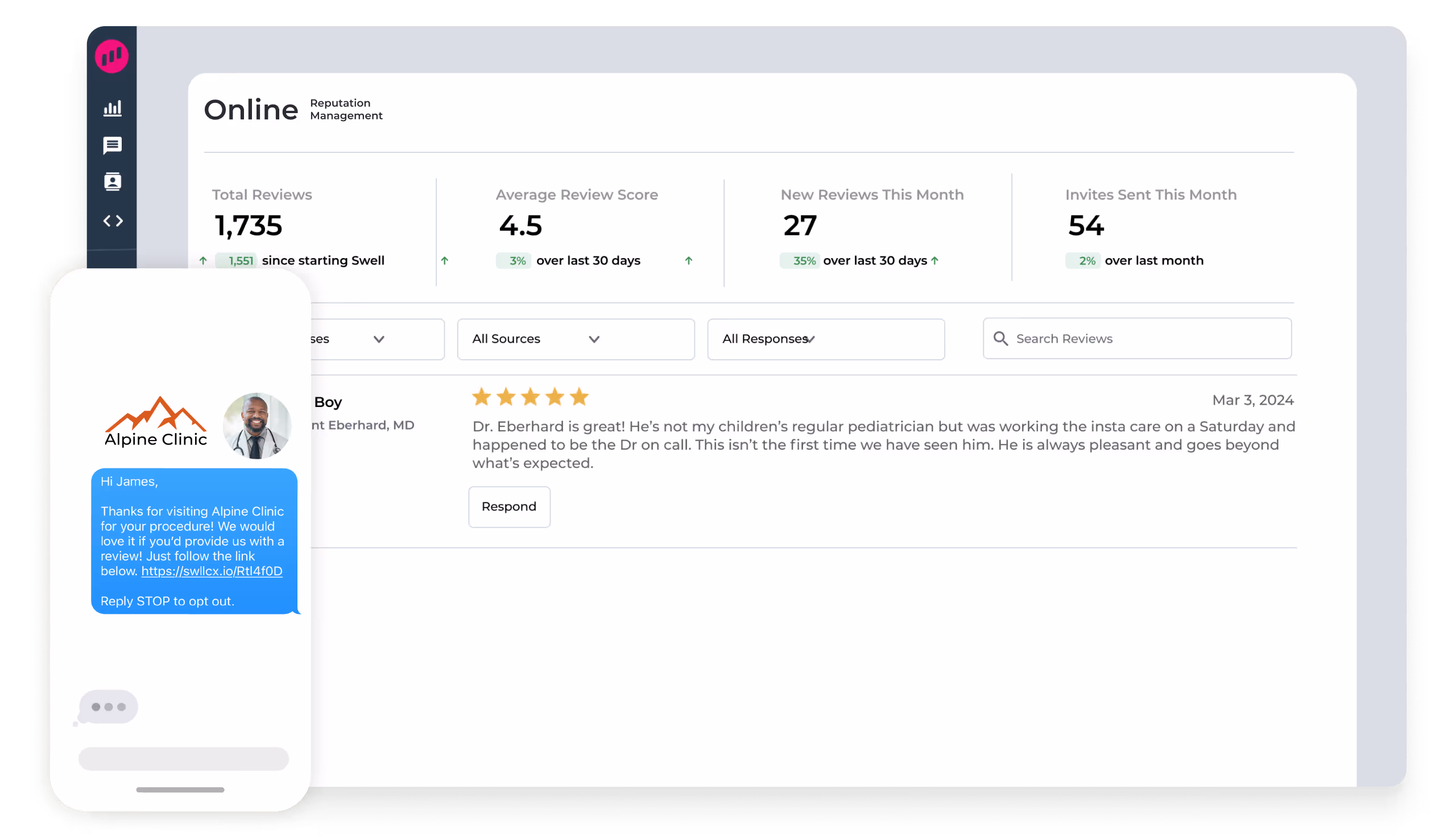Open the swllcx.io review link in message
Image resolution: width=1456 pixels, height=839 pixels.
tap(212, 571)
